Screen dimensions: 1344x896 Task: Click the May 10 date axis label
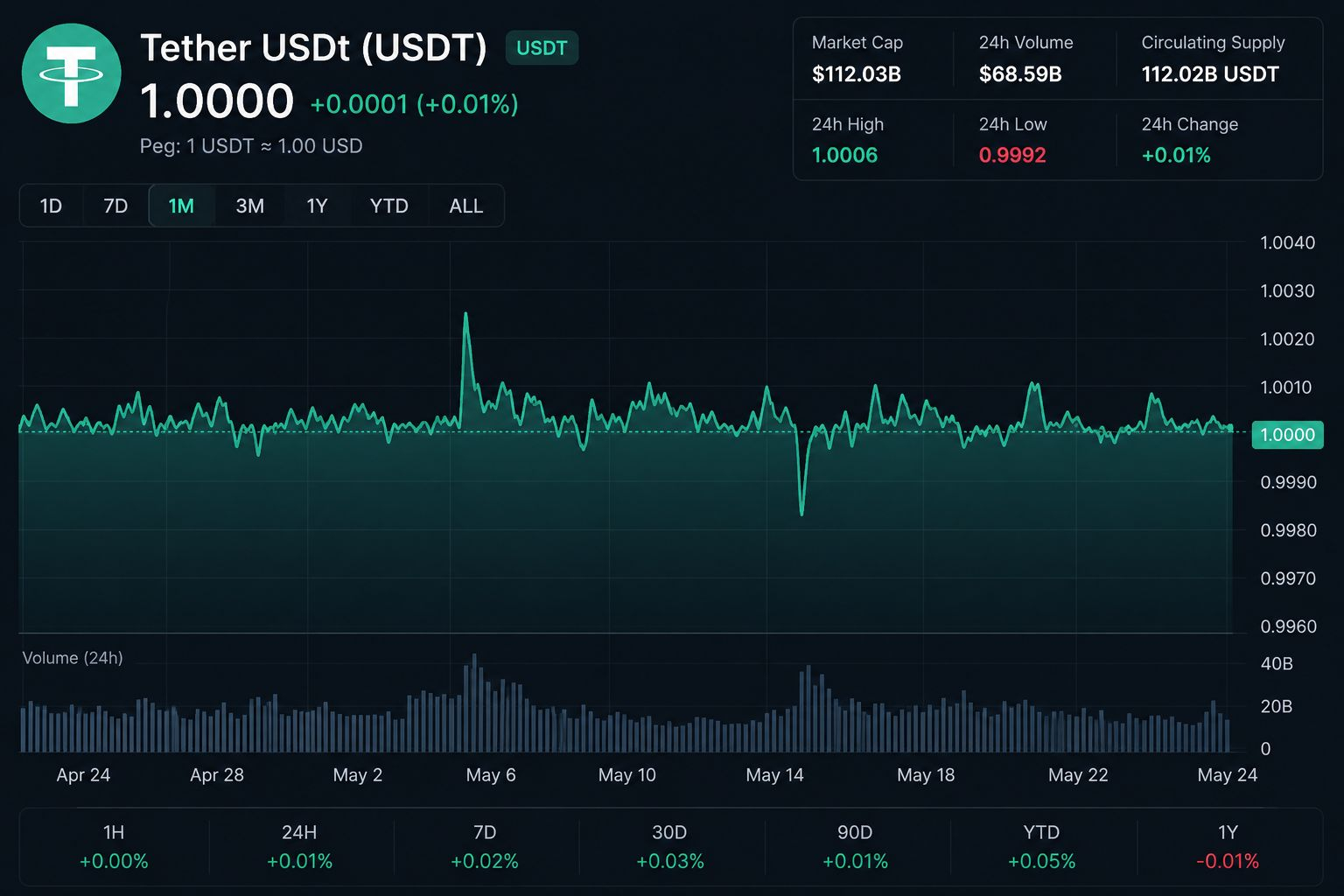coord(626,775)
